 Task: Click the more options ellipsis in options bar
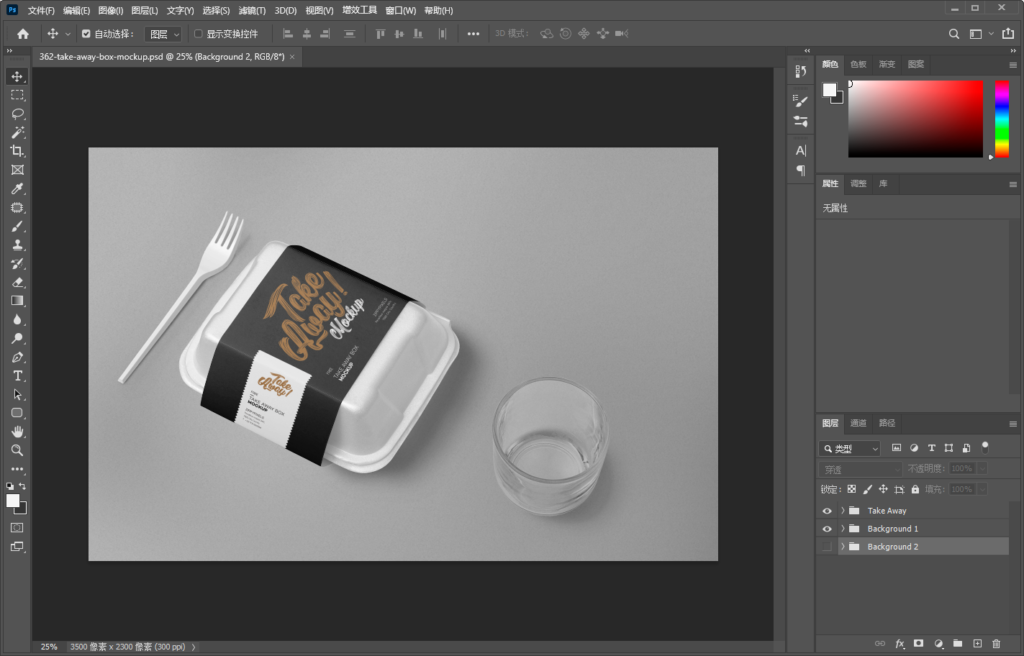click(x=473, y=34)
